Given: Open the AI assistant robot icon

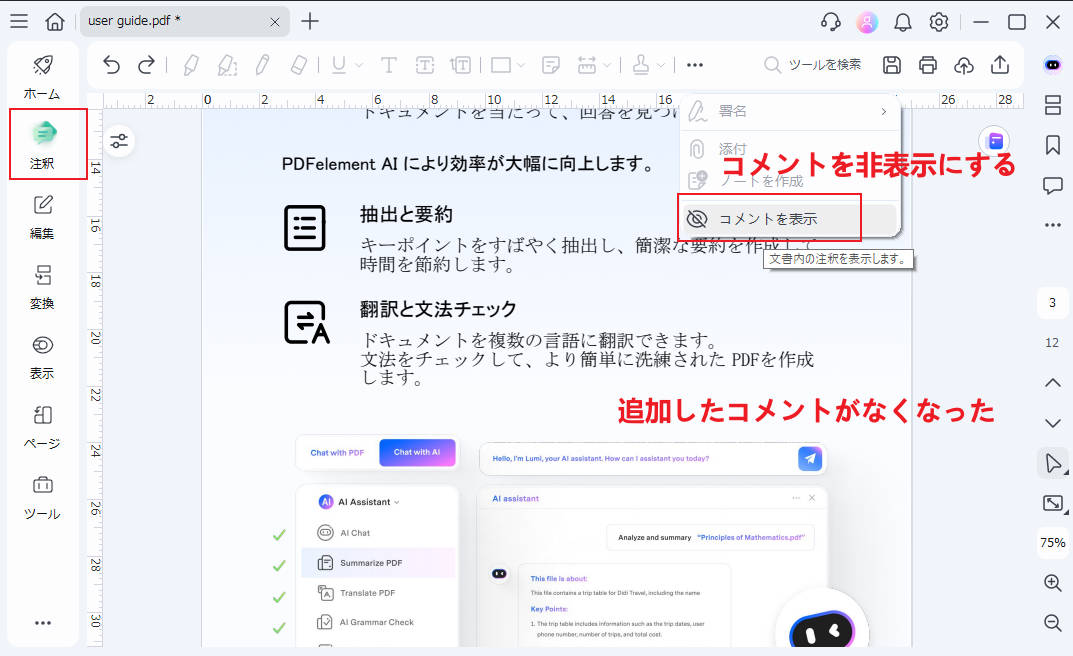Looking at the screenshot, I should [x=1051, y=64].
